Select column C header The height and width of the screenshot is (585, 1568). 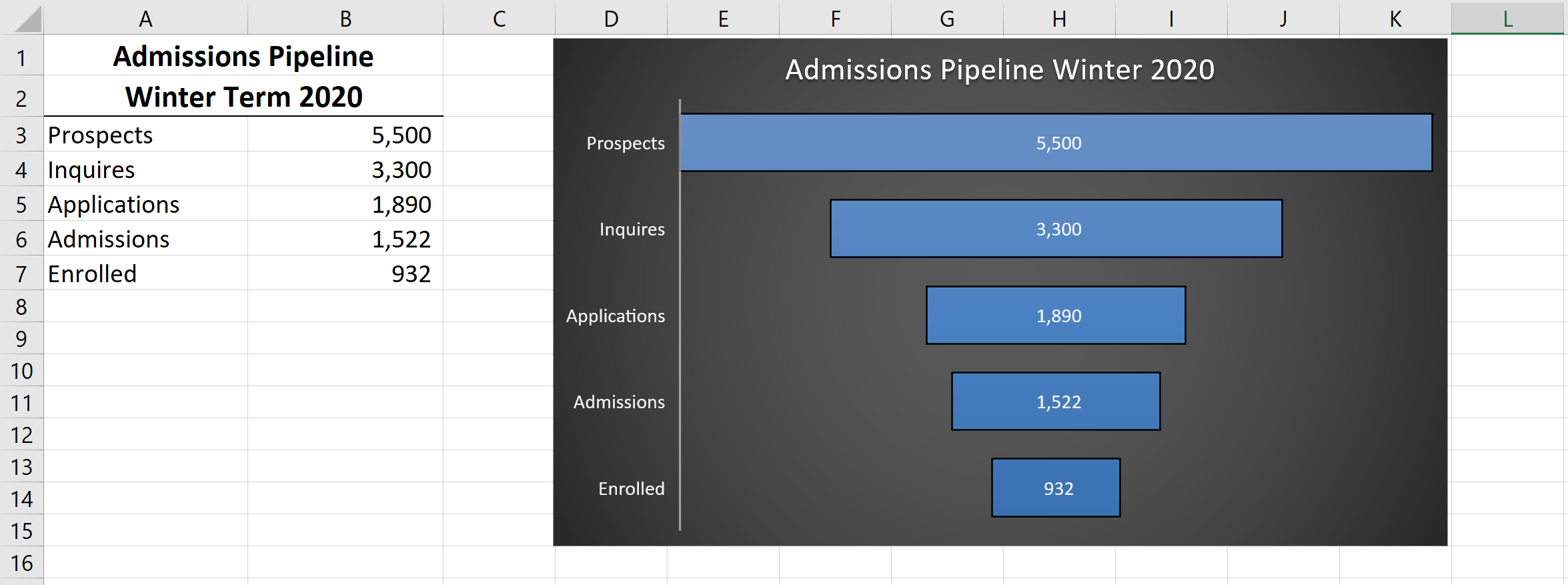(499, 18)
